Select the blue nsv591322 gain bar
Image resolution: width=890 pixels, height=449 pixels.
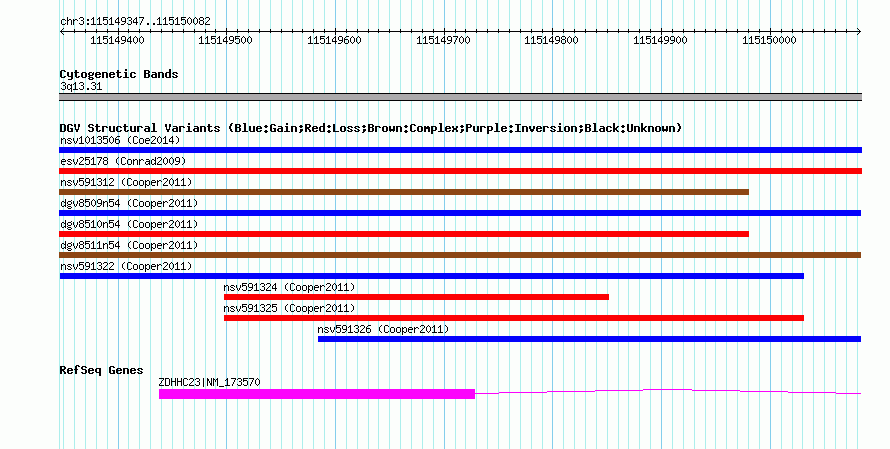click(432, 276)
